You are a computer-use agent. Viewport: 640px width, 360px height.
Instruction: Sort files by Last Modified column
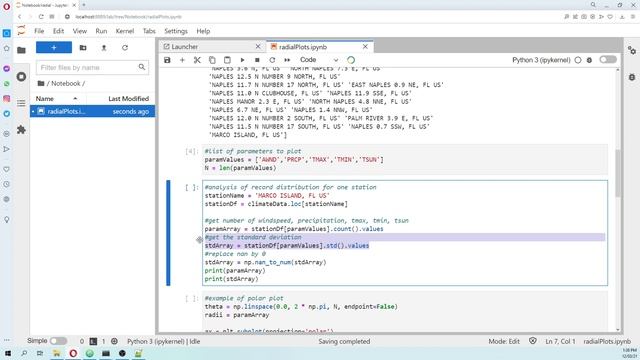click(x=121, y=99)
